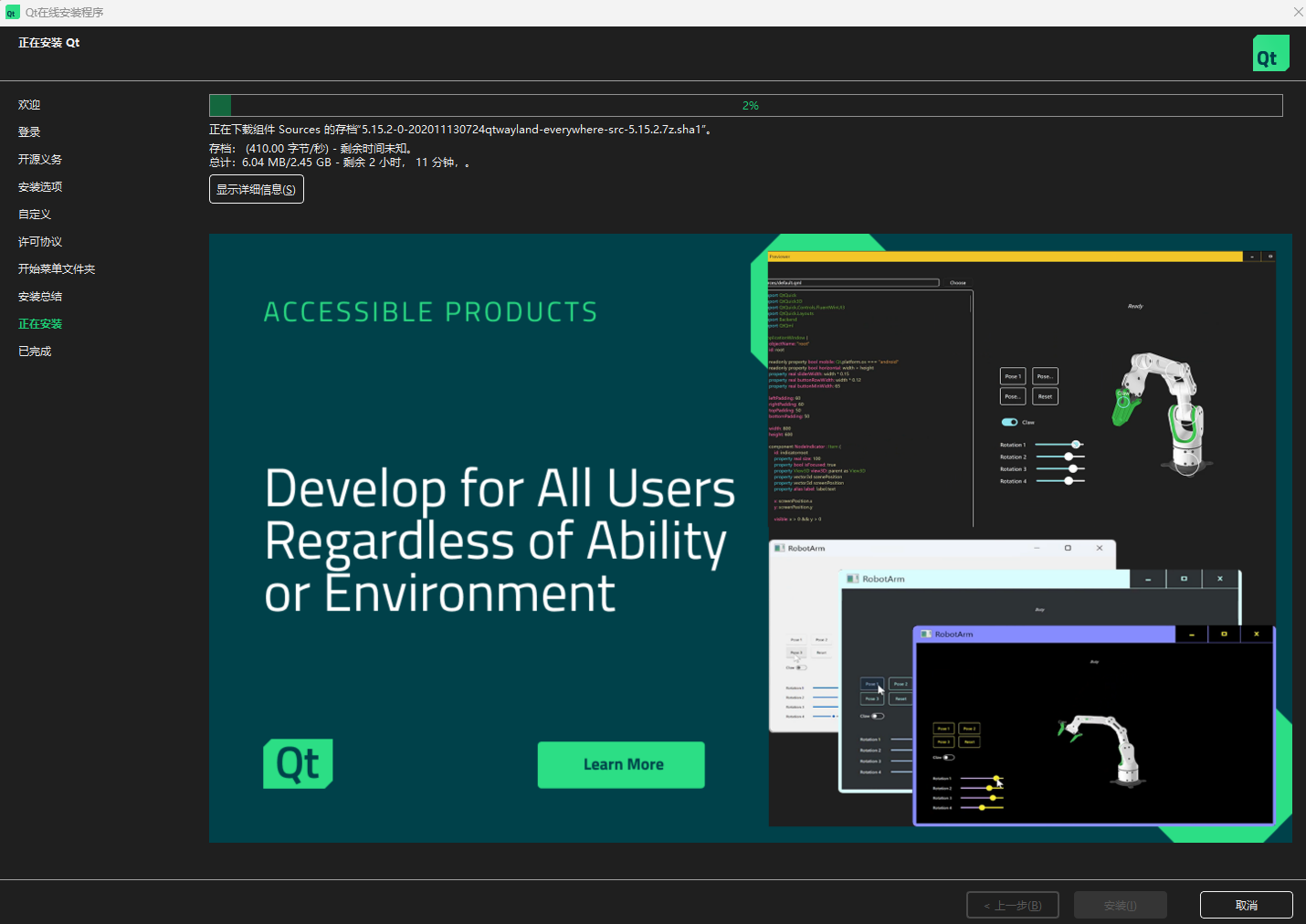Click the ACCESSIBLE PRODUCTS banner heading
The width and height of the screenshot is (1306, 924).
click(430, 312)
